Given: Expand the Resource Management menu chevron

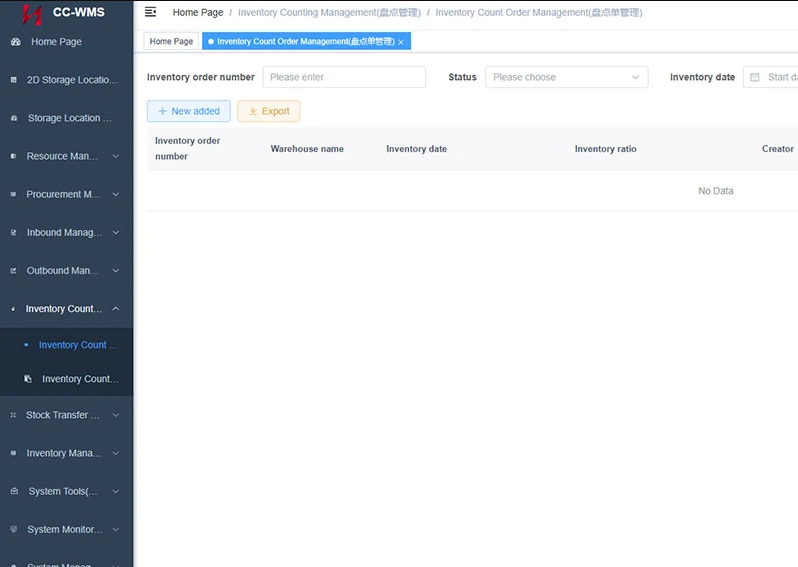Looking at the screenshot, I should (116, 156).
